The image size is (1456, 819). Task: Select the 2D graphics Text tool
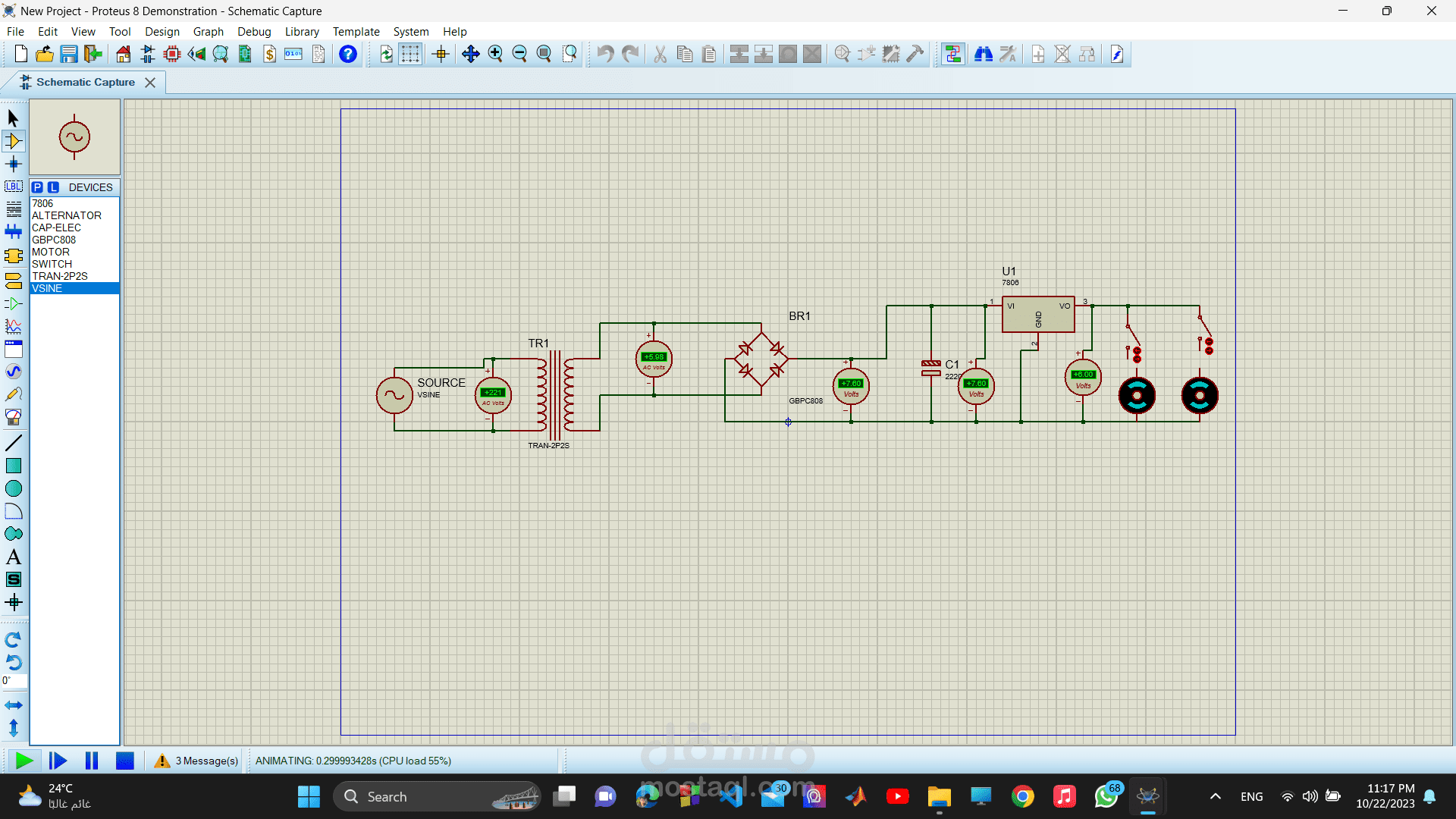(14, 557)
